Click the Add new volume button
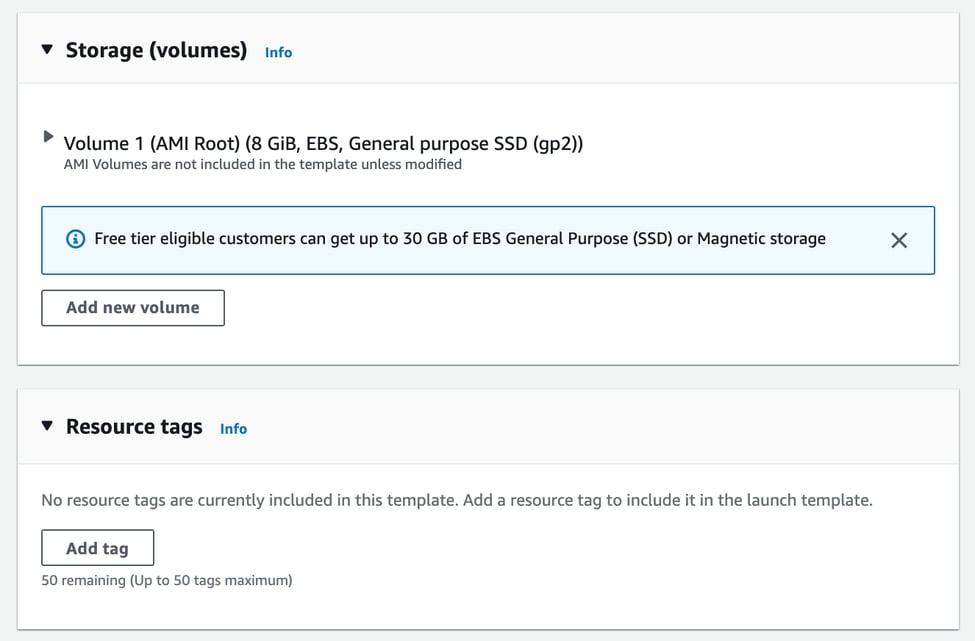975x641 pixels. pyautogui.click(x=132, y=307)
